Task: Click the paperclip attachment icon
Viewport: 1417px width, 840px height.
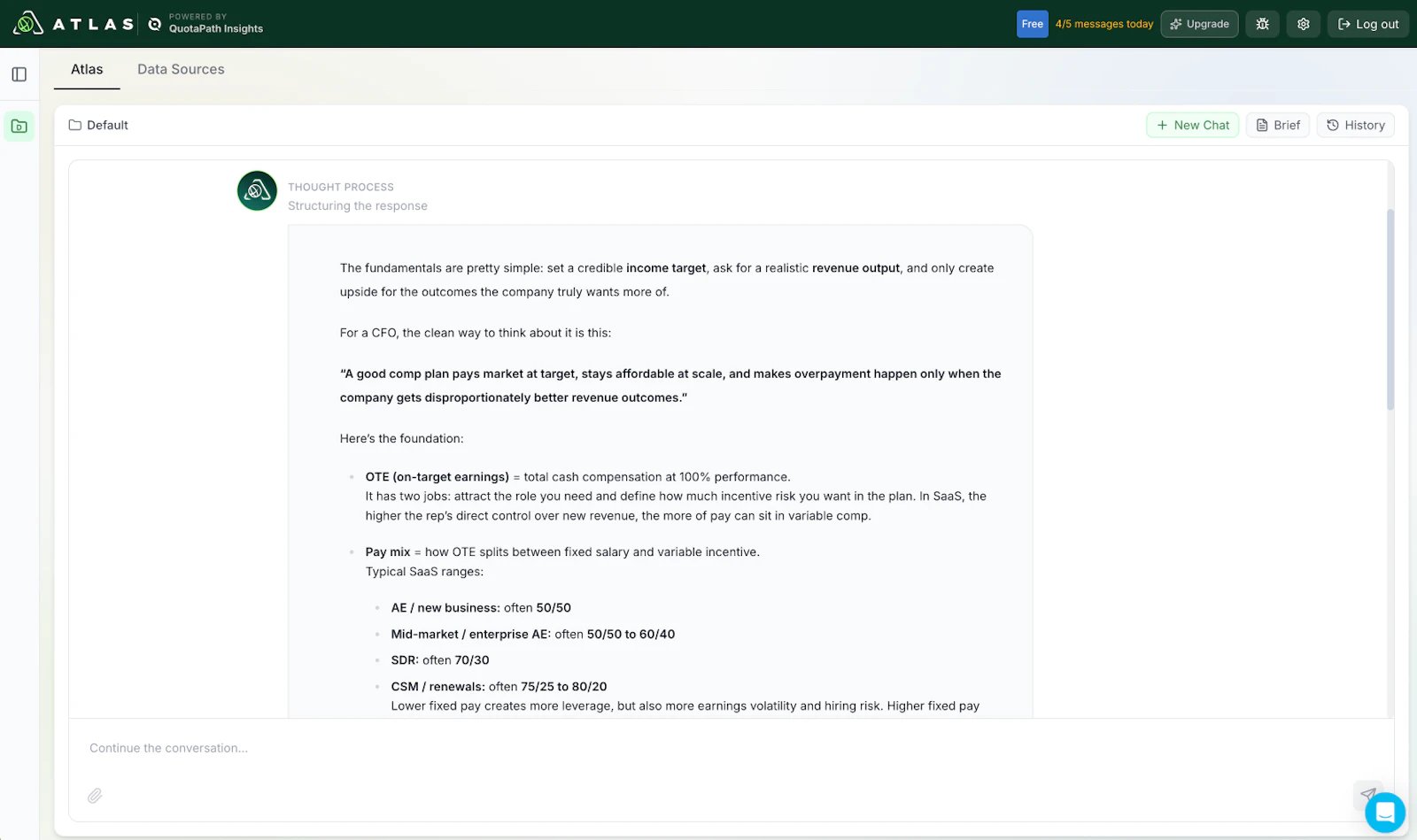Action: pyautogui.click(x=95, y=796)
